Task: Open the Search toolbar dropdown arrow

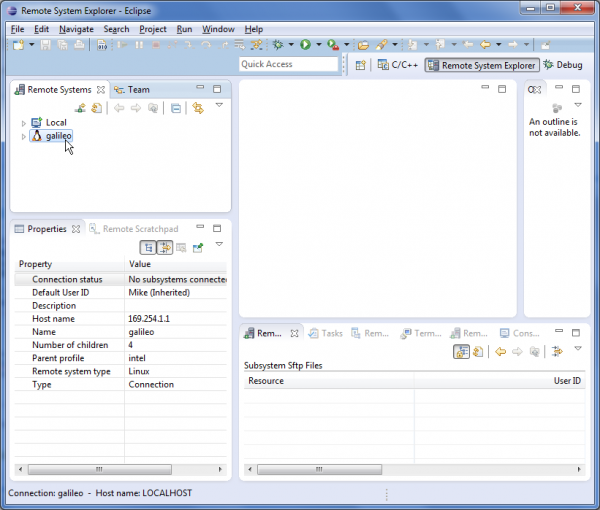Action: [x=395, y=45]
